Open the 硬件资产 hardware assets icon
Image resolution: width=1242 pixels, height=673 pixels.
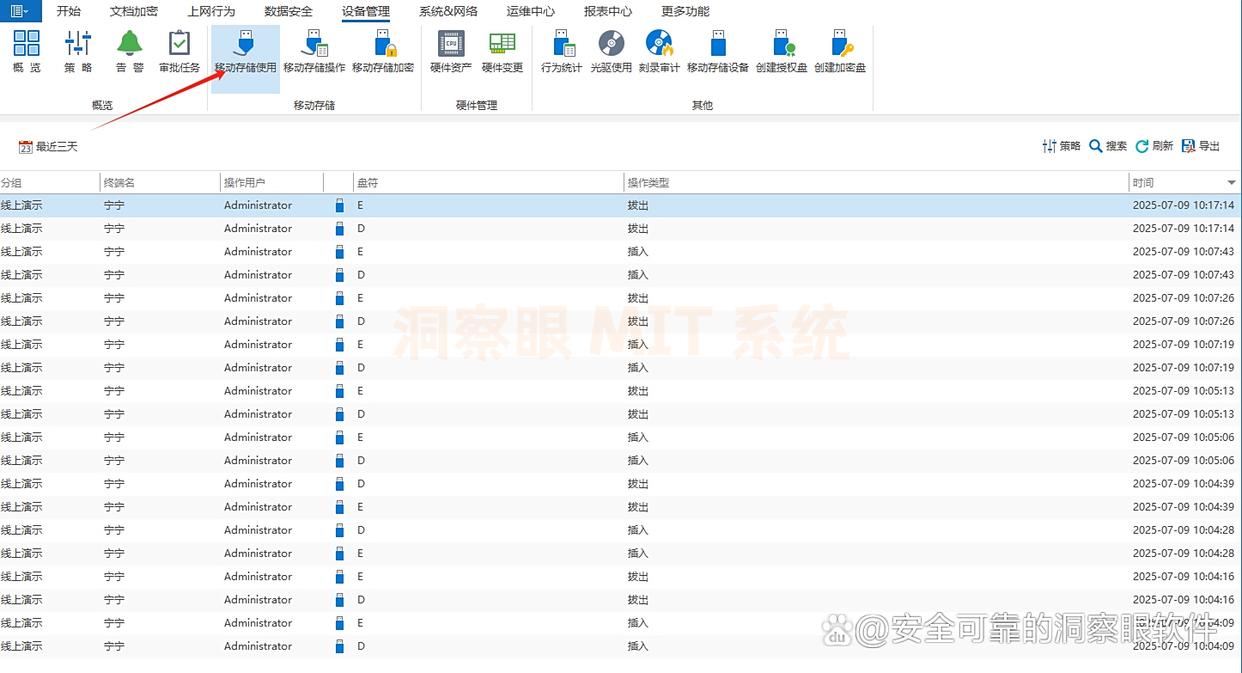[451, 51]
